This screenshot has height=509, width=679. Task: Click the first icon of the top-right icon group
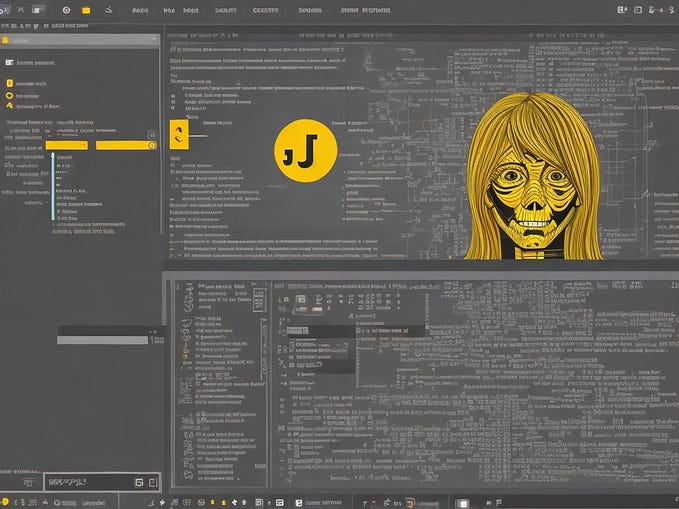tap(622, 10)
